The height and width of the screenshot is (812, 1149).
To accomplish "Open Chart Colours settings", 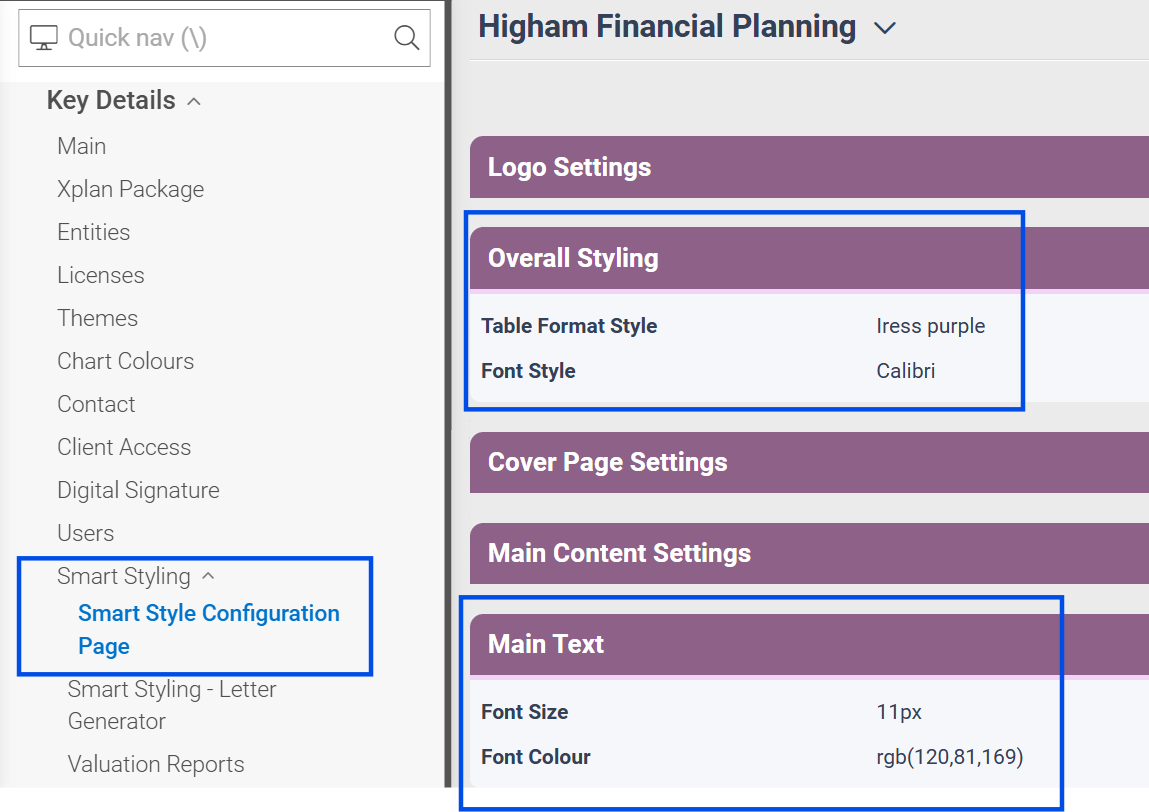I will pos(126,361).
